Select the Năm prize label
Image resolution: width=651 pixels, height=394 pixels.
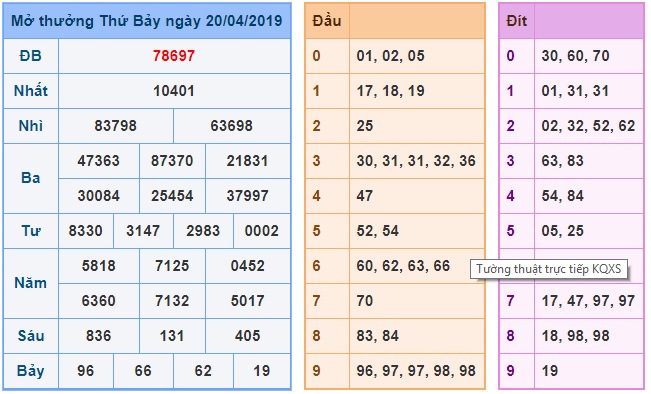(31, 283)
